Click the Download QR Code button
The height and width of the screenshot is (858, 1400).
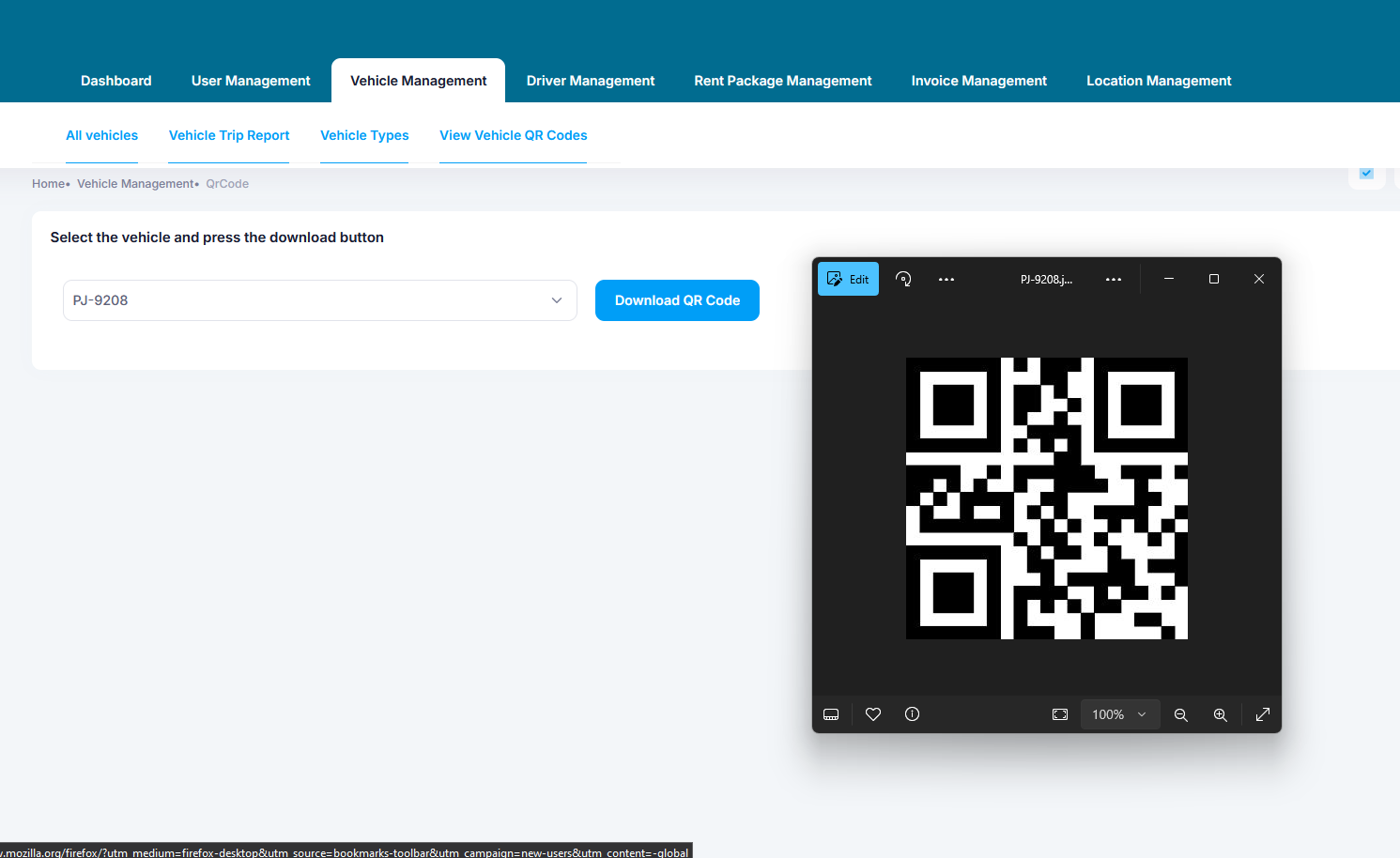point(677,300)
